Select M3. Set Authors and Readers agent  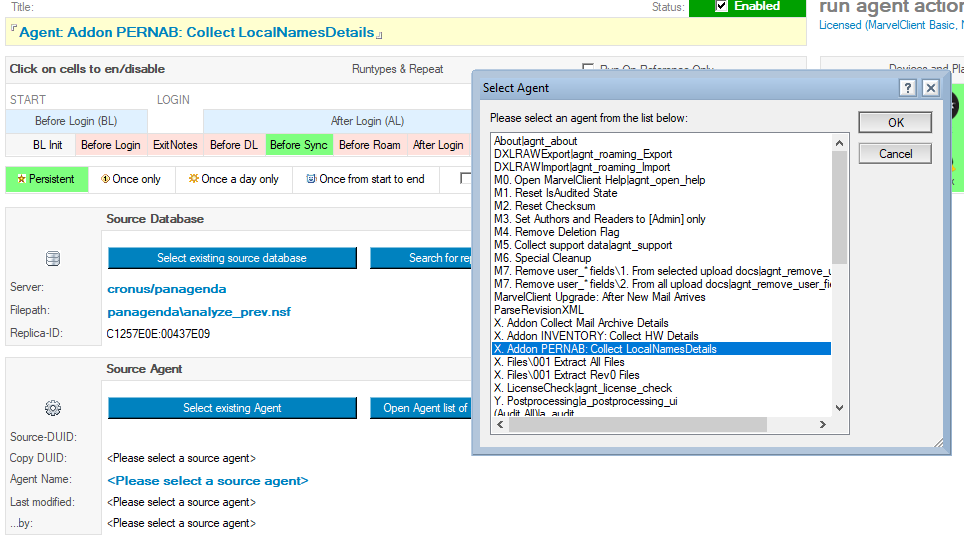(662, 218)
